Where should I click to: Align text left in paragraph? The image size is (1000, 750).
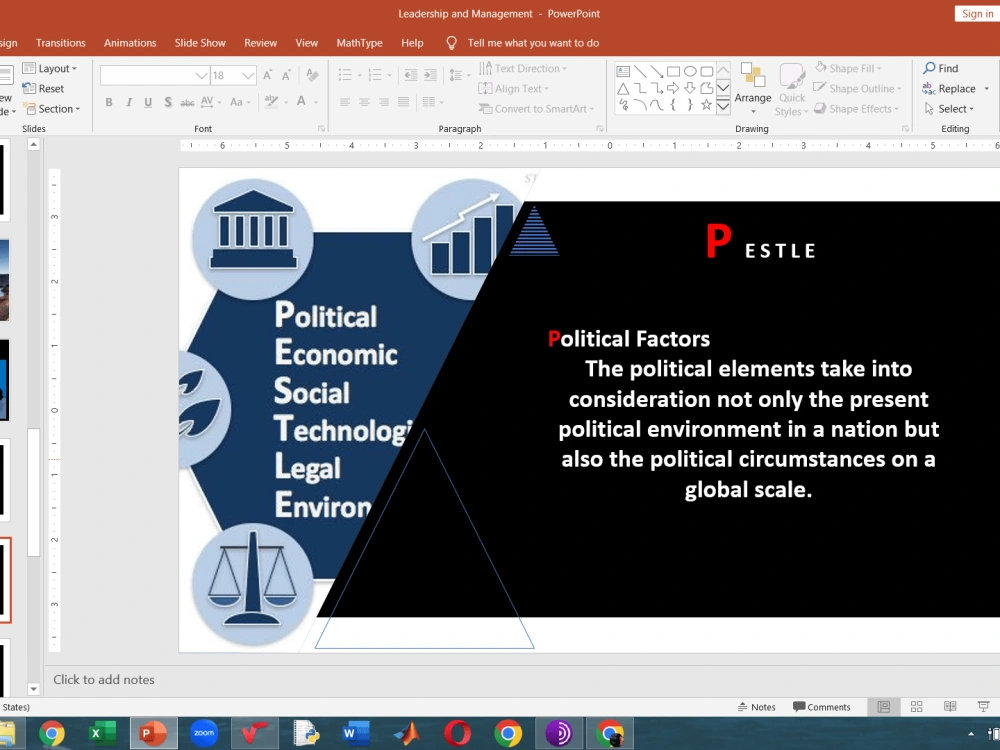[344, 102]
